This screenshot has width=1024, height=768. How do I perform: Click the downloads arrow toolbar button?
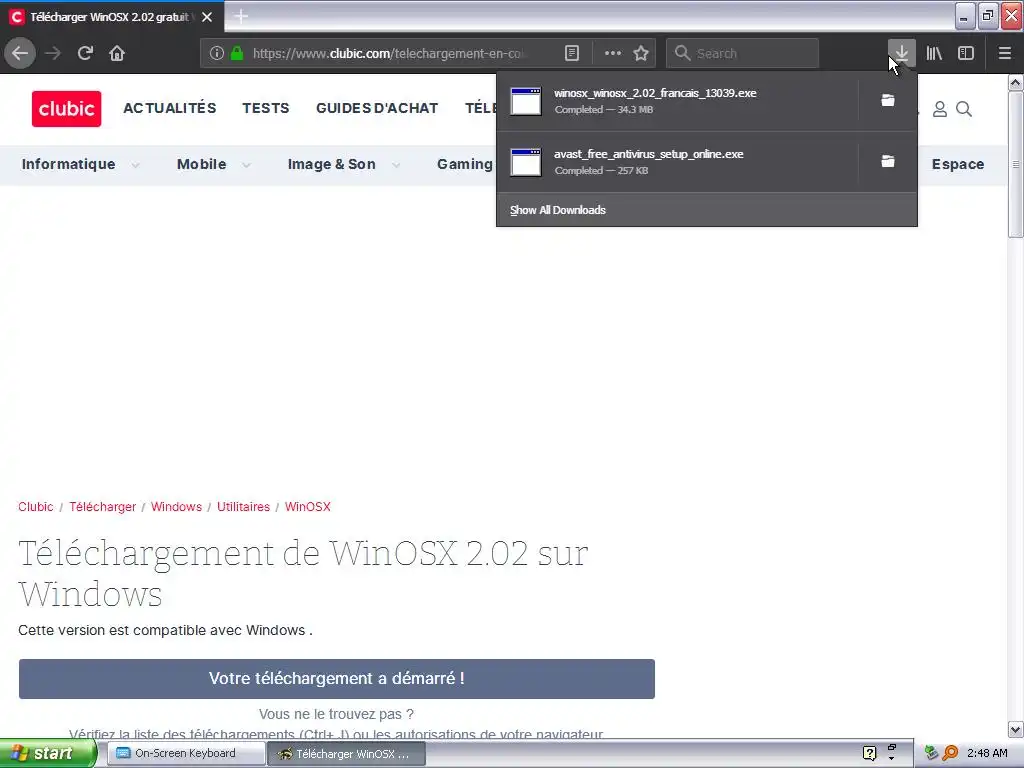(901, 53)
